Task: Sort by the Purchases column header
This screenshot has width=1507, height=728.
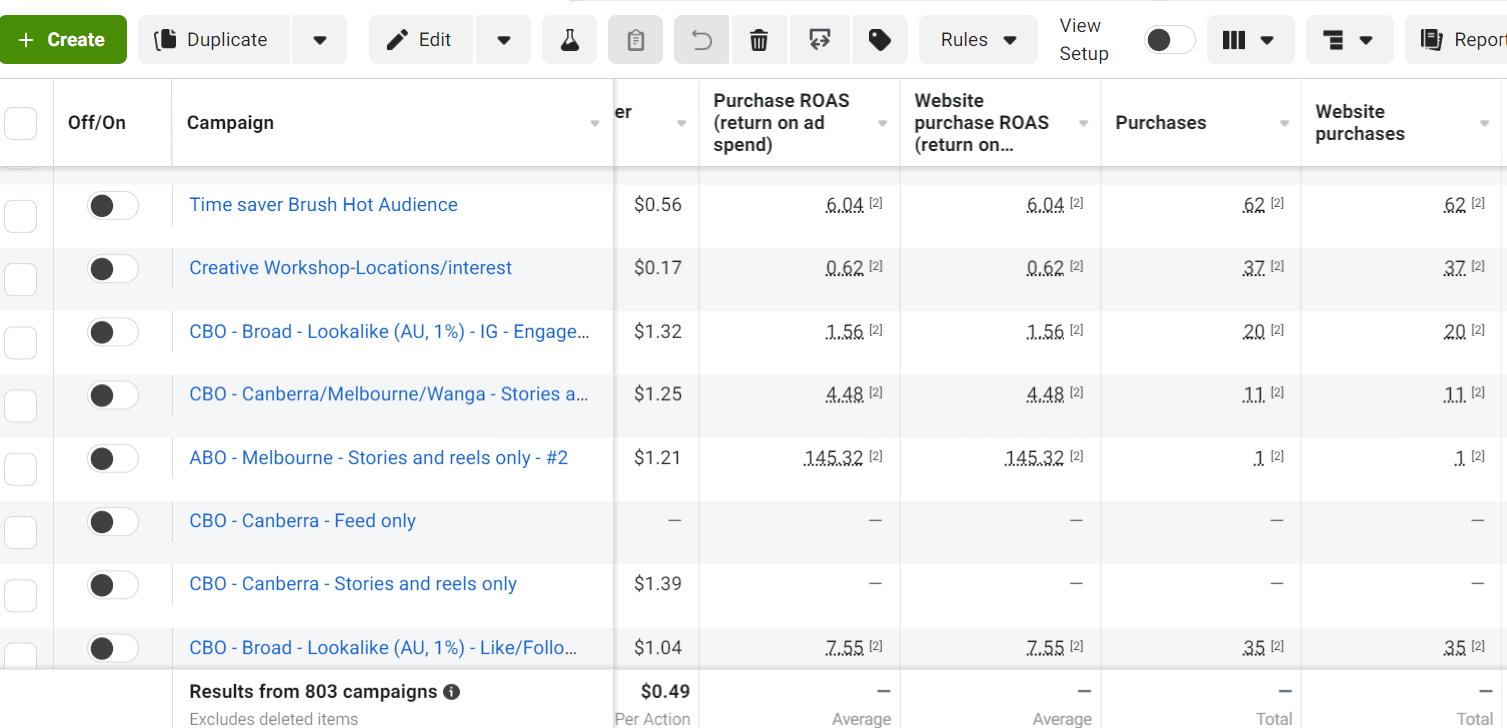Action: (1161, 123)
